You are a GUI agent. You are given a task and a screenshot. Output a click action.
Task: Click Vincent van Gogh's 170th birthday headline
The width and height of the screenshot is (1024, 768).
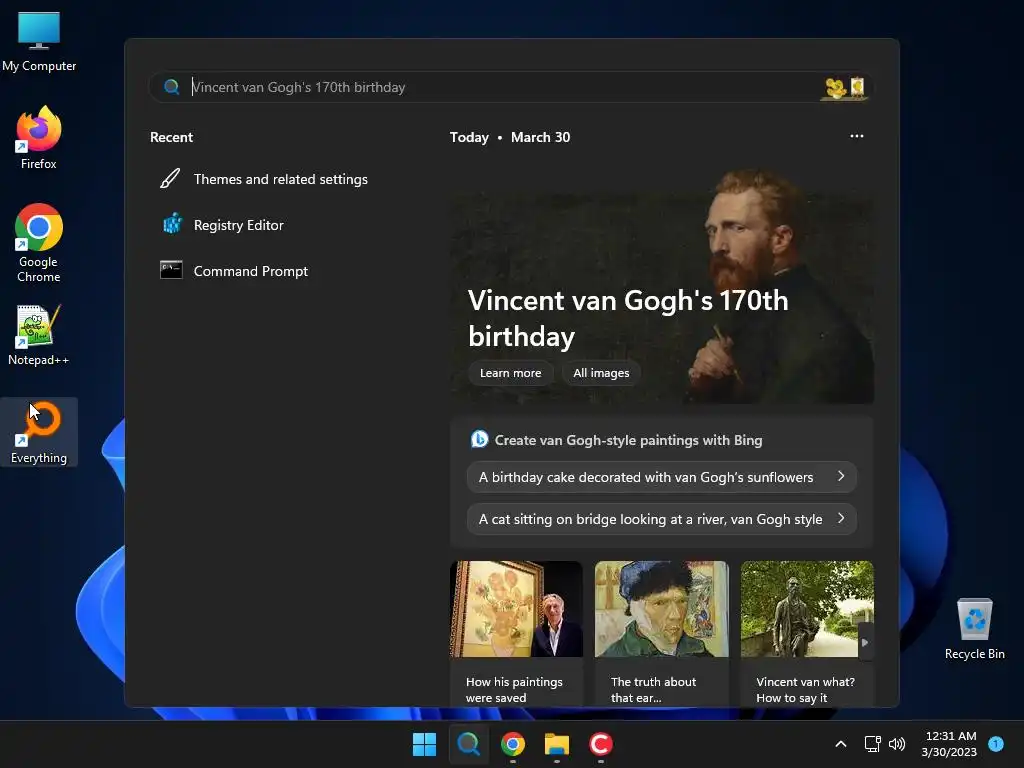pyautogui.click(x=628, y=318)
